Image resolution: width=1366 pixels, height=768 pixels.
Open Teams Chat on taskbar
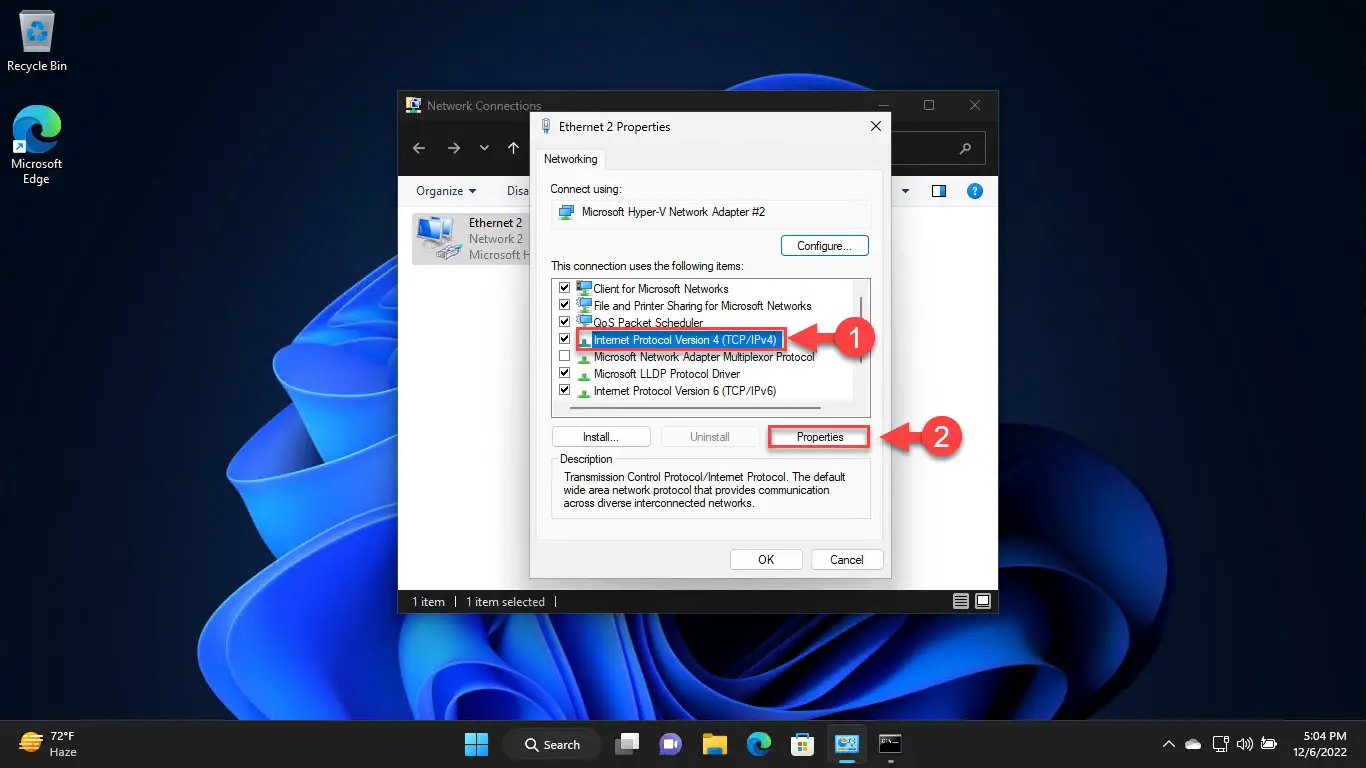coord(670,744)
